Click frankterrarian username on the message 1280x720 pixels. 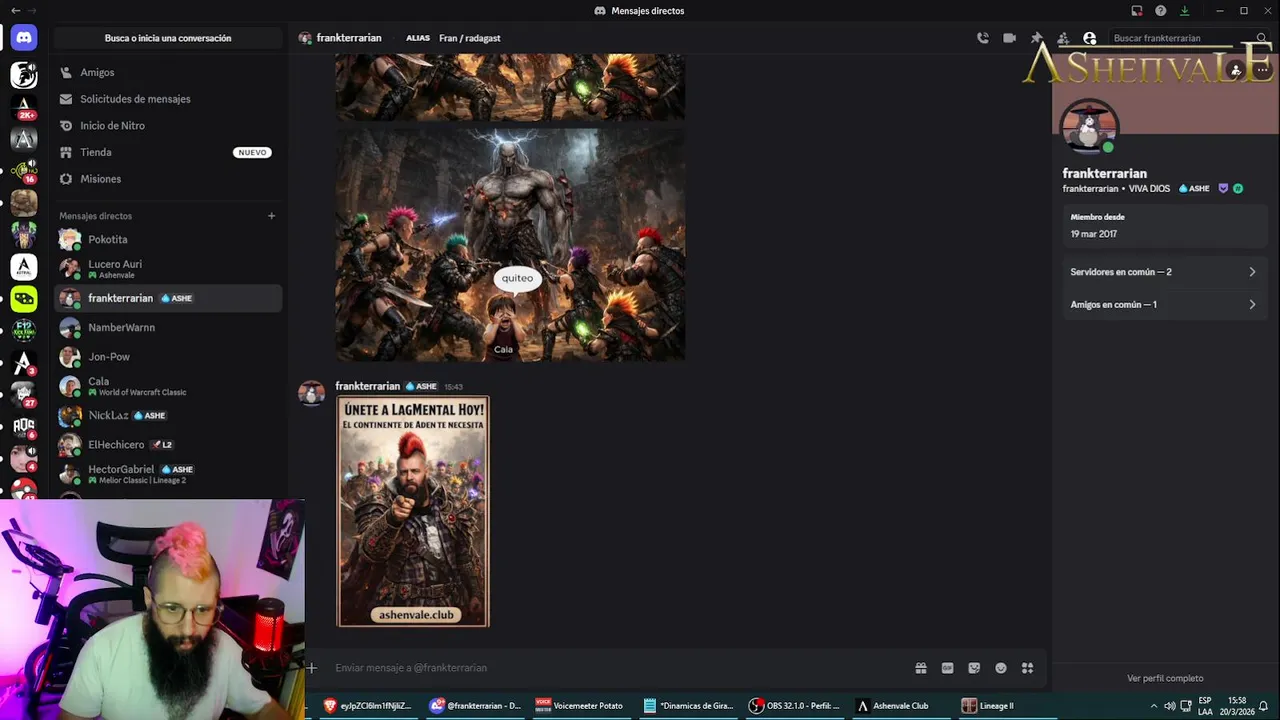(x=367, y=386)
